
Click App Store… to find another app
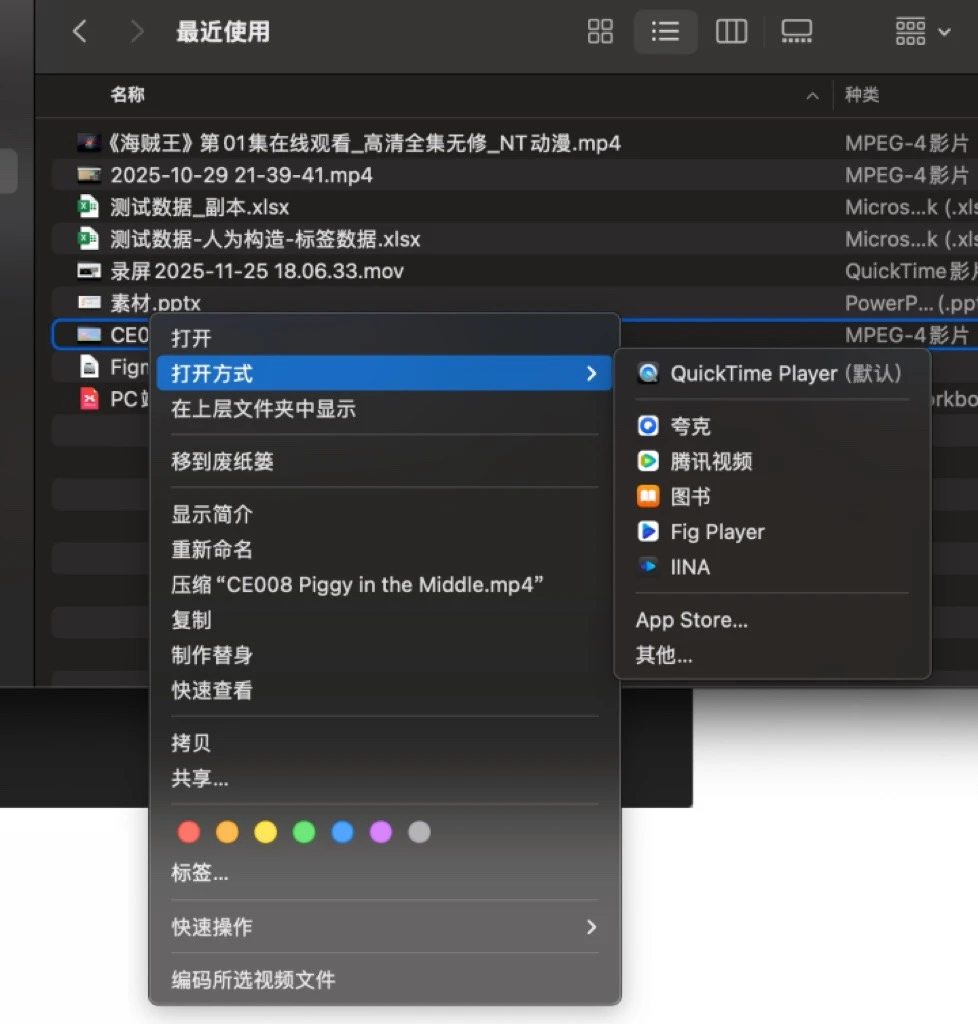pyautogui.click(x=692, y=620)
